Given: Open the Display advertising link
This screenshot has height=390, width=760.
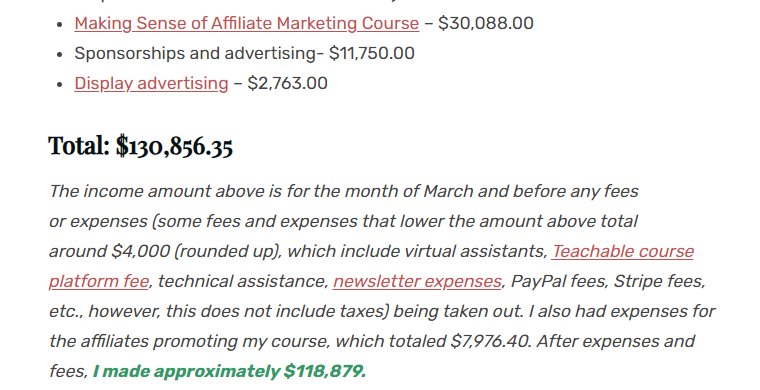Looking at the screenshot, I should click(x=151, y=83).
